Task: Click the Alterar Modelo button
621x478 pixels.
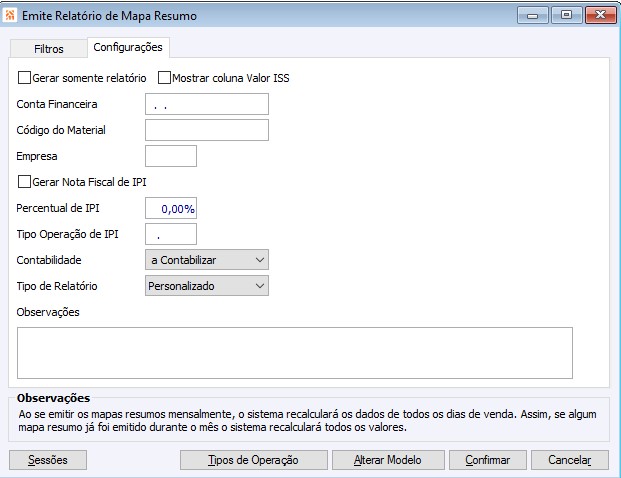Action: pos(388,460)
